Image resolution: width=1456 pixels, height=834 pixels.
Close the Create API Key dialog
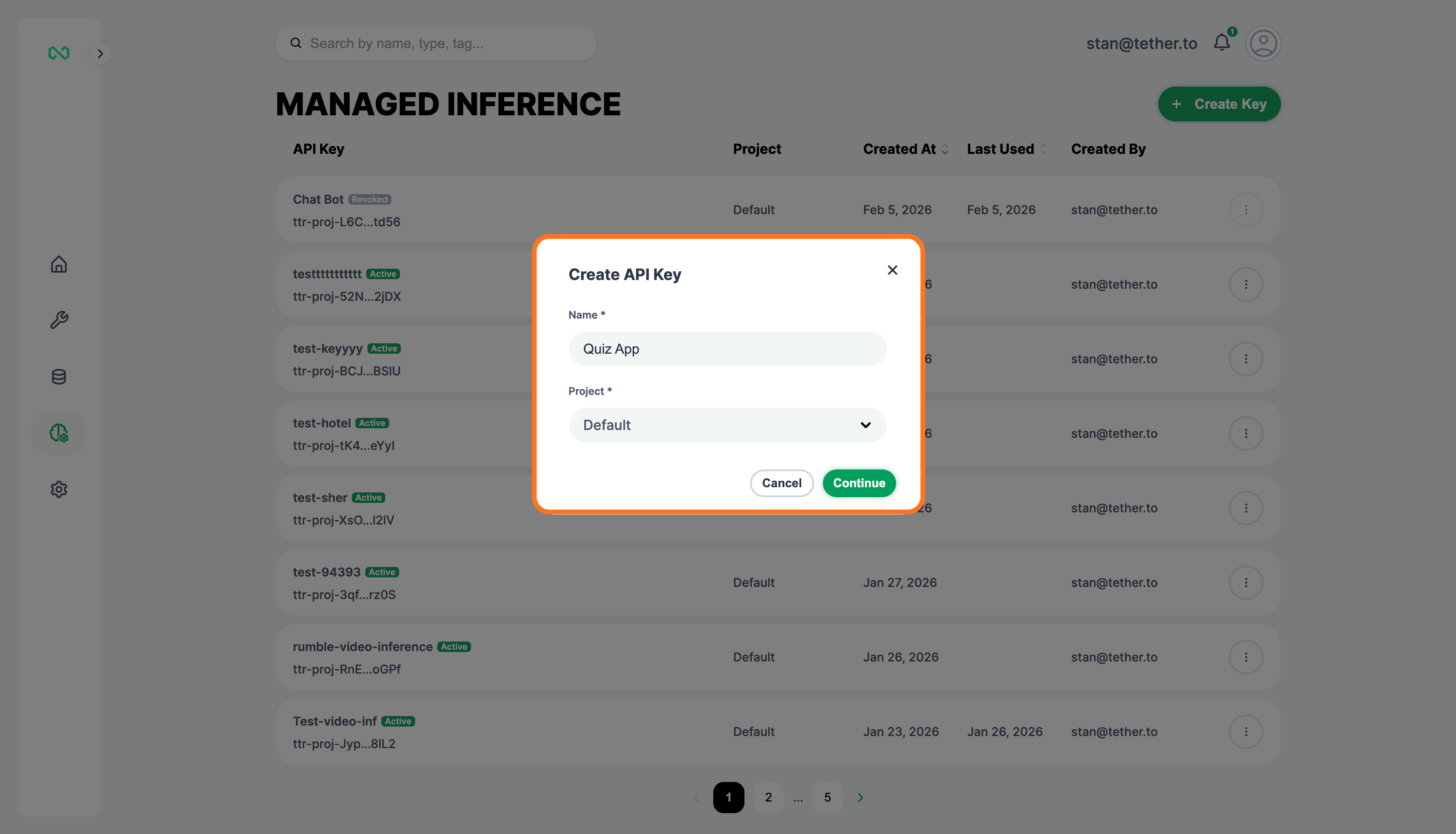click(x=892, y=270)
